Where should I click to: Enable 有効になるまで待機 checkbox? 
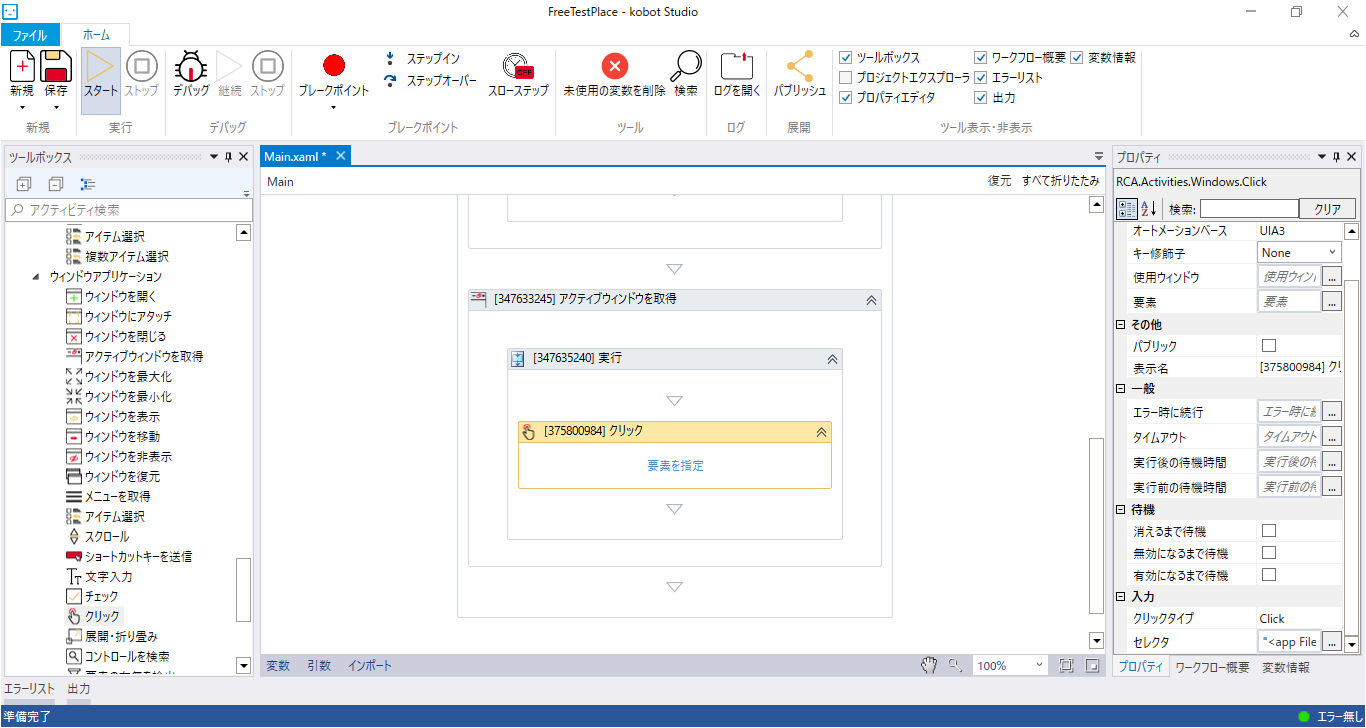tap(1269, 574)
